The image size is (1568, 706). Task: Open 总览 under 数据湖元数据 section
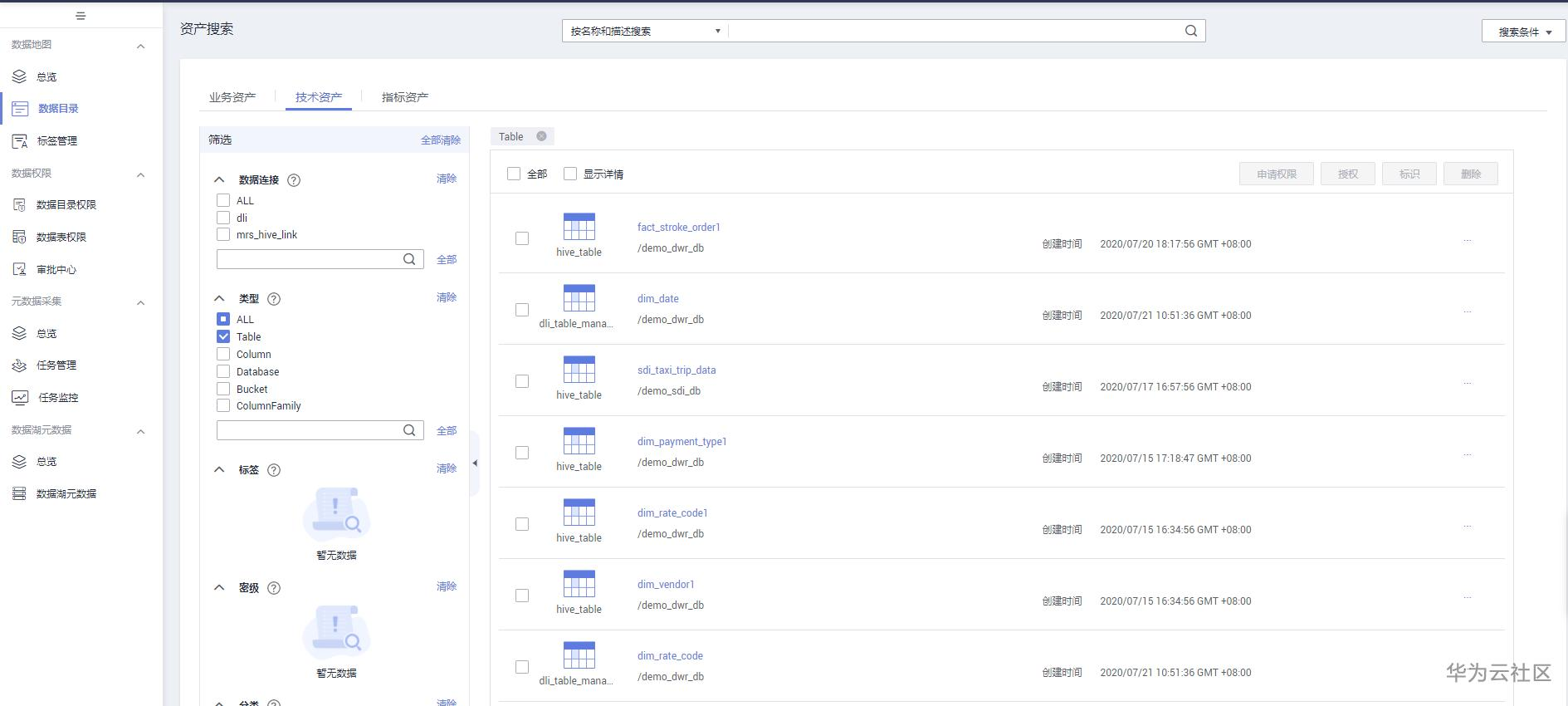click(46, 462)
